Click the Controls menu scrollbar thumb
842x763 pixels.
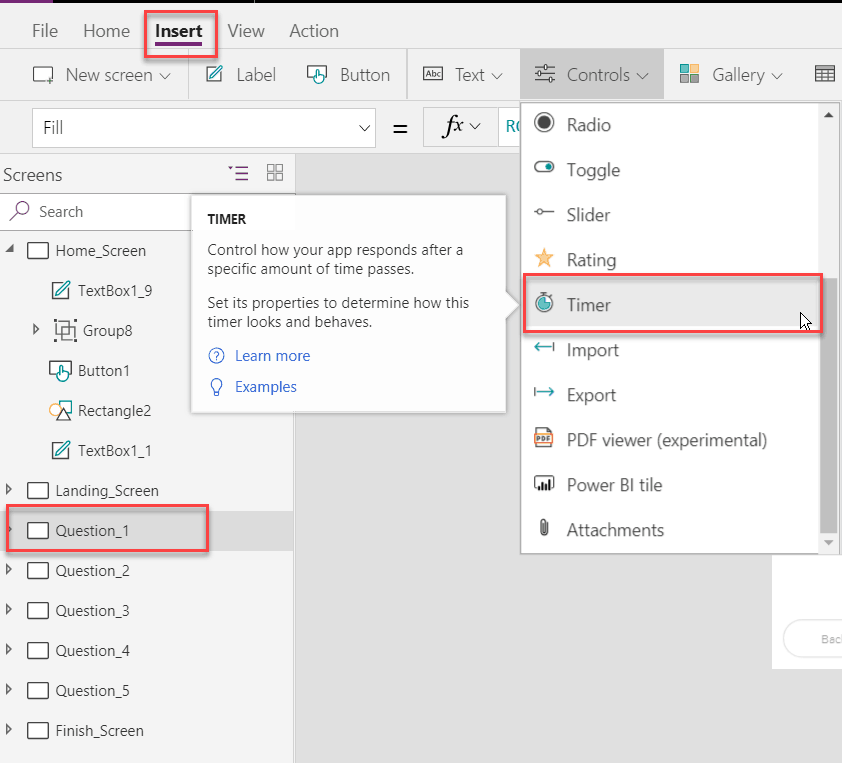[830, 405]
